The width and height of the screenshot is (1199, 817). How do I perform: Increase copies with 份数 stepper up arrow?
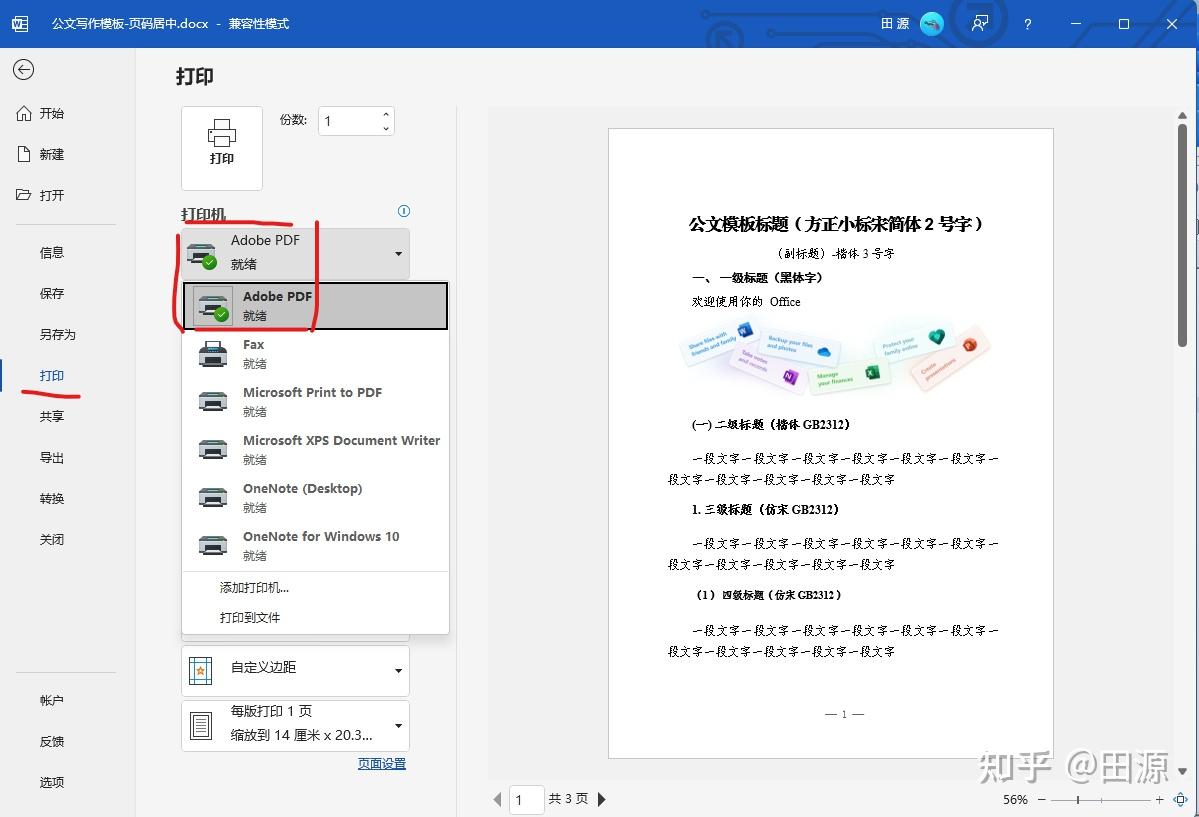click(x=386, y=113)
